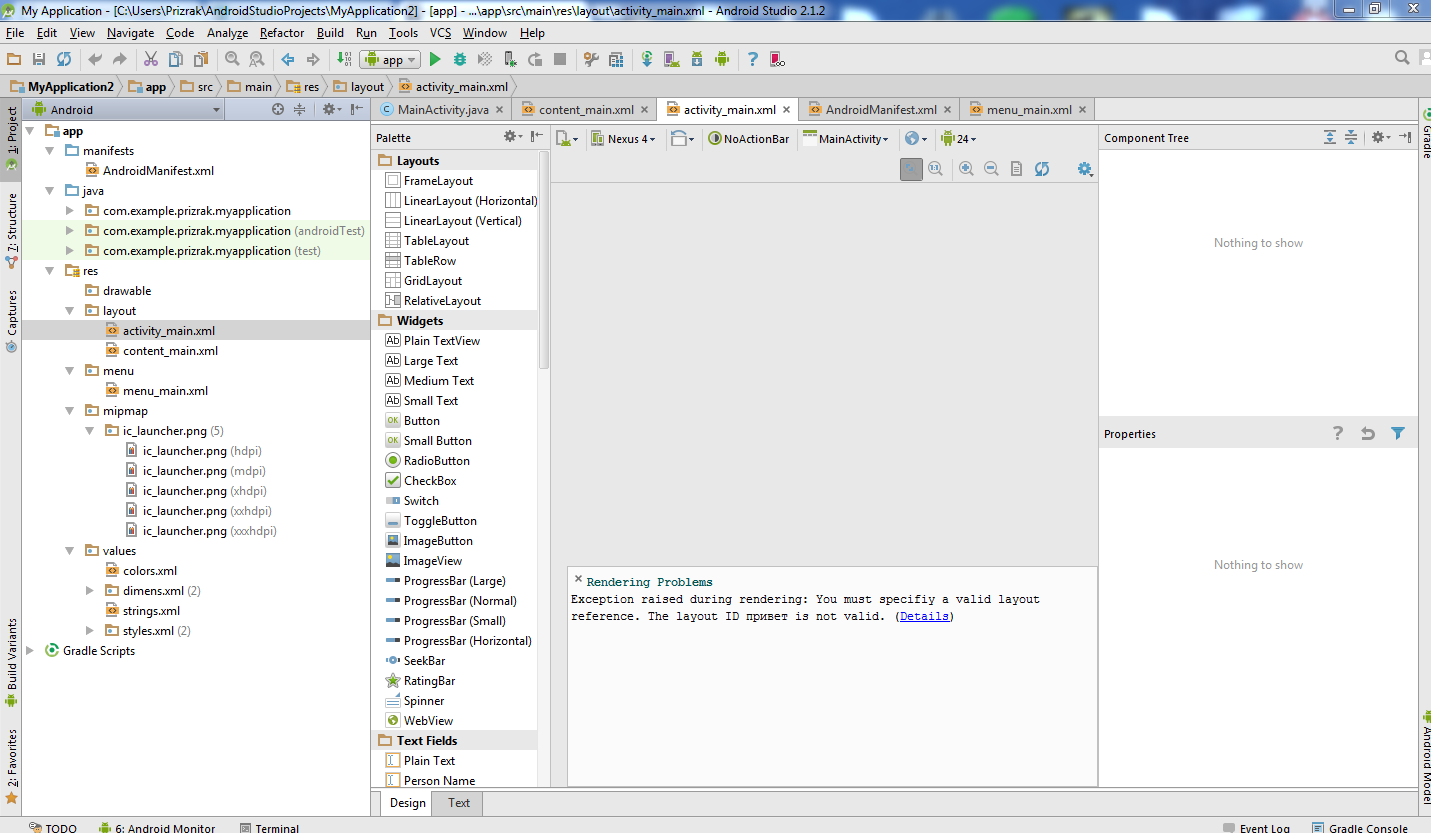This screenshot has height=833, width=1431.
Task: Open the Android Monitor tool window
Action: (x=157, y=827)
